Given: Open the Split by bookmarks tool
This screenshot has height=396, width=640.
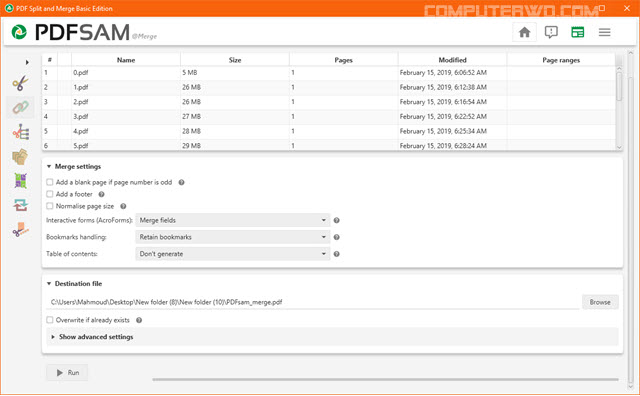Looking at the screenshot, I should click(20, 132).
